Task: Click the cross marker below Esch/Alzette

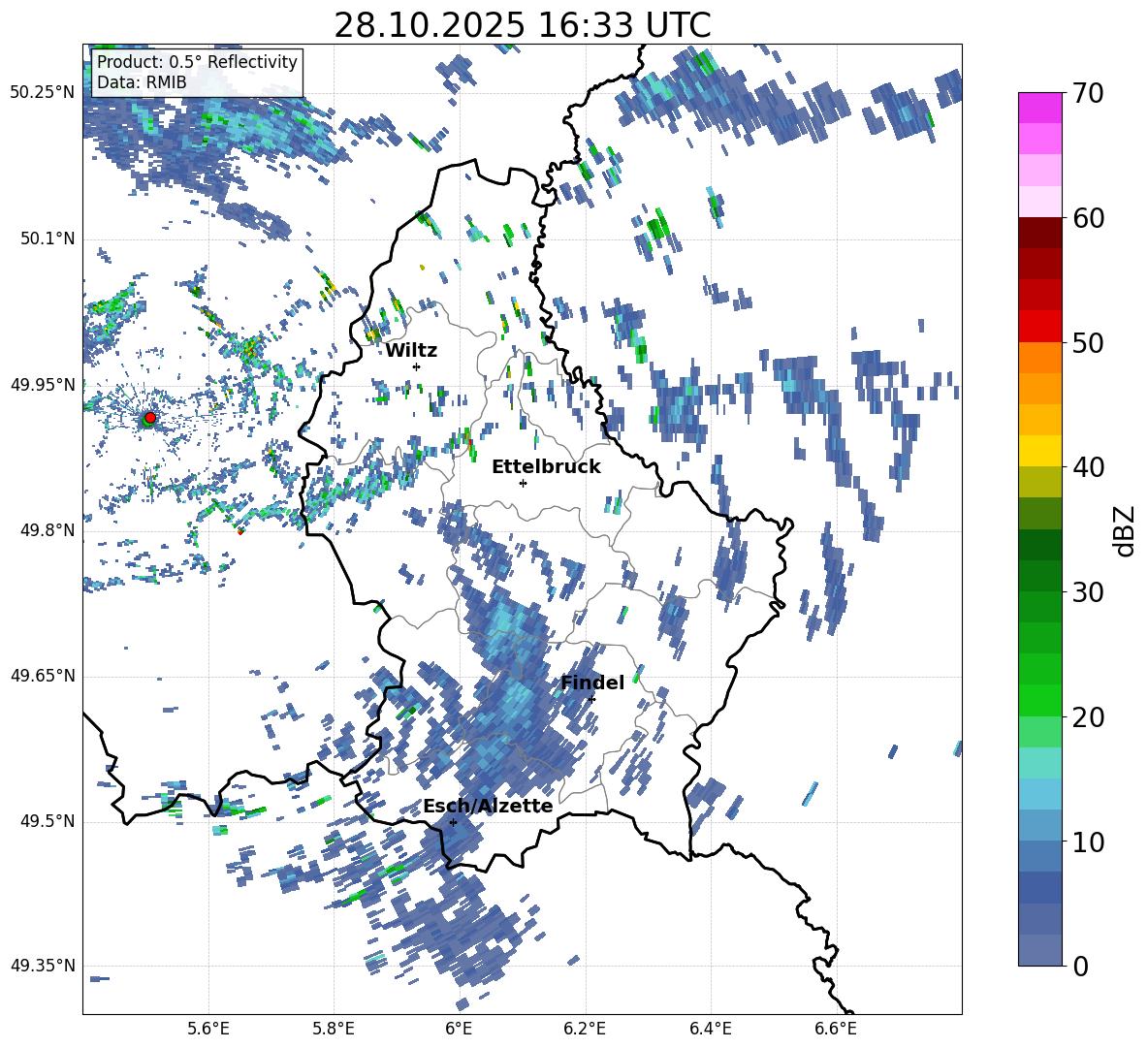Action: [x=453, y=822]
